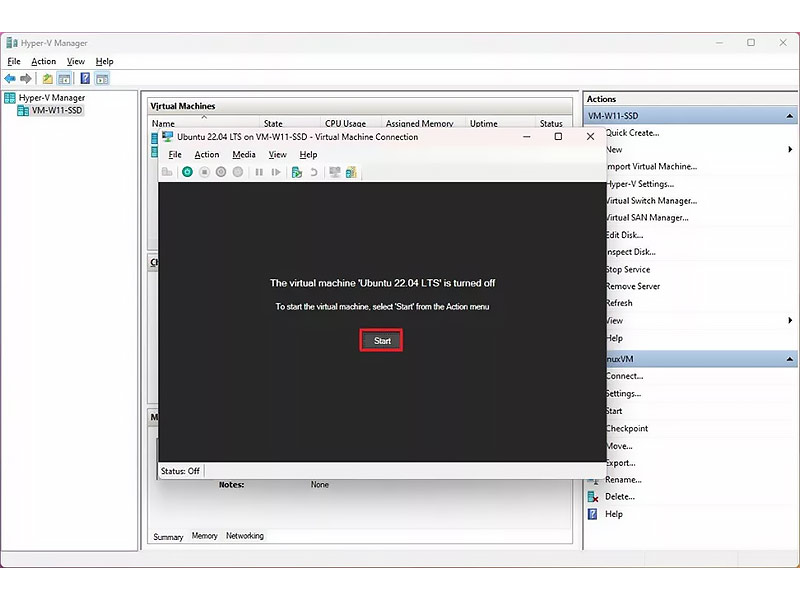Click Checkpoint in the nuxVM actions
This screenshot has width=800, height=600.
(627, 429)
